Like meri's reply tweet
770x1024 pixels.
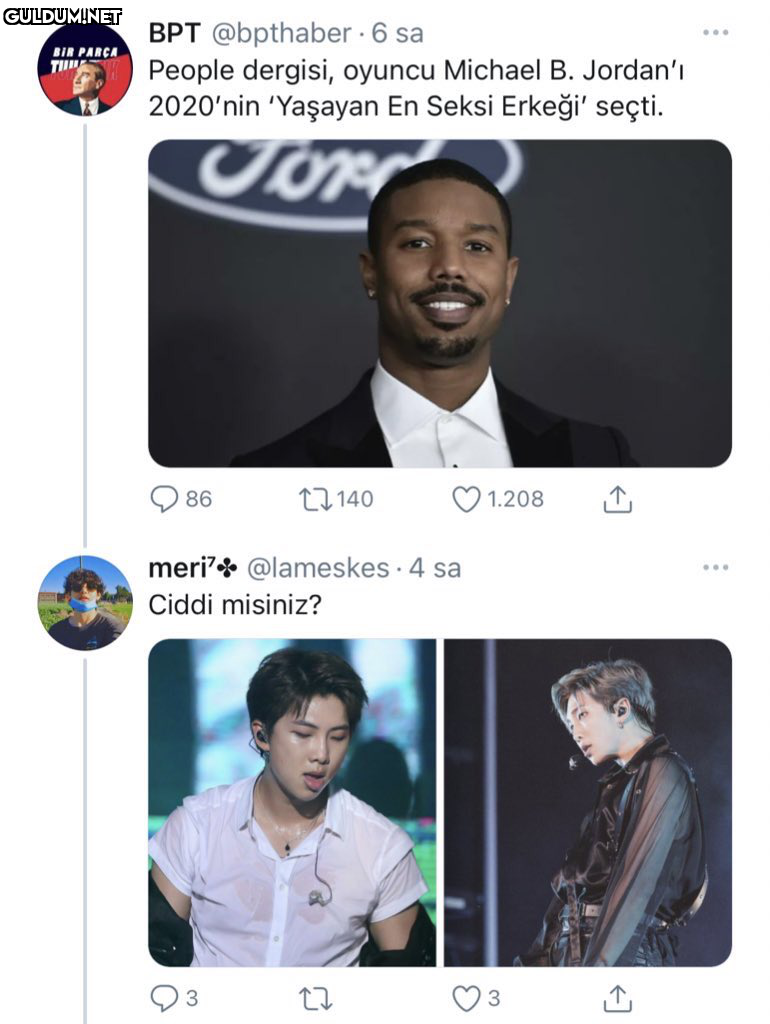(466, 997)
